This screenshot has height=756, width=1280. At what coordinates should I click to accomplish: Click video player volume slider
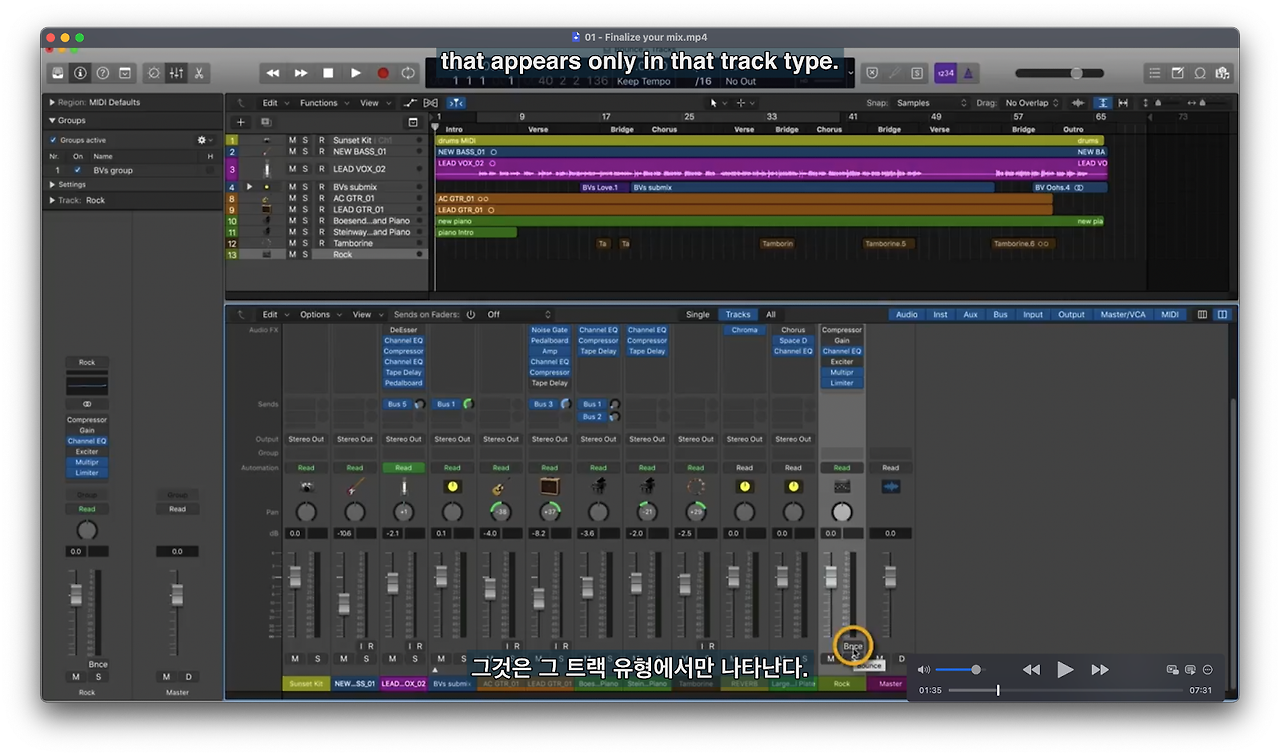tap(959, 670)
